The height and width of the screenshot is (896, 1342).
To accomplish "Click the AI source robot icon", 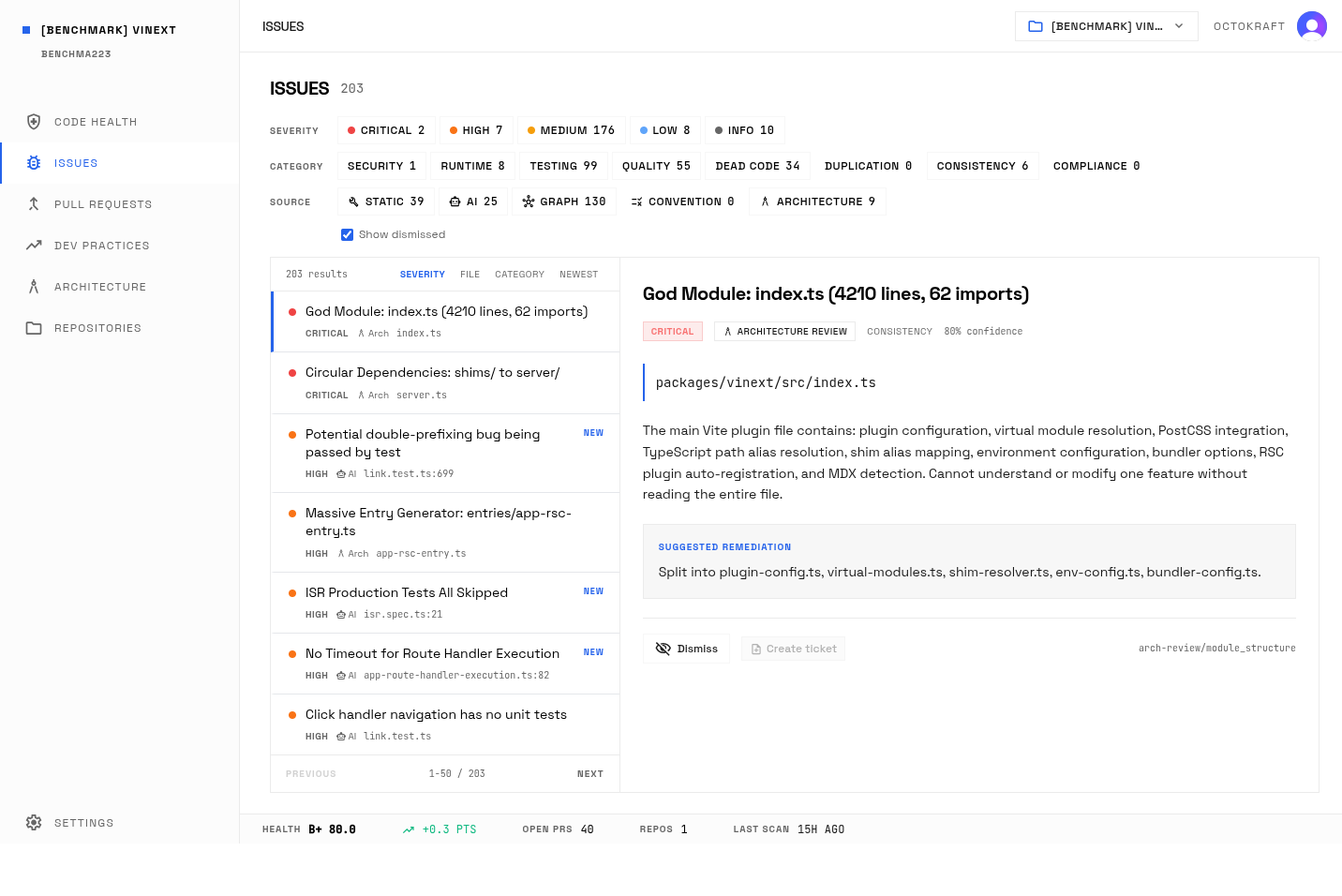I will 455,202.
